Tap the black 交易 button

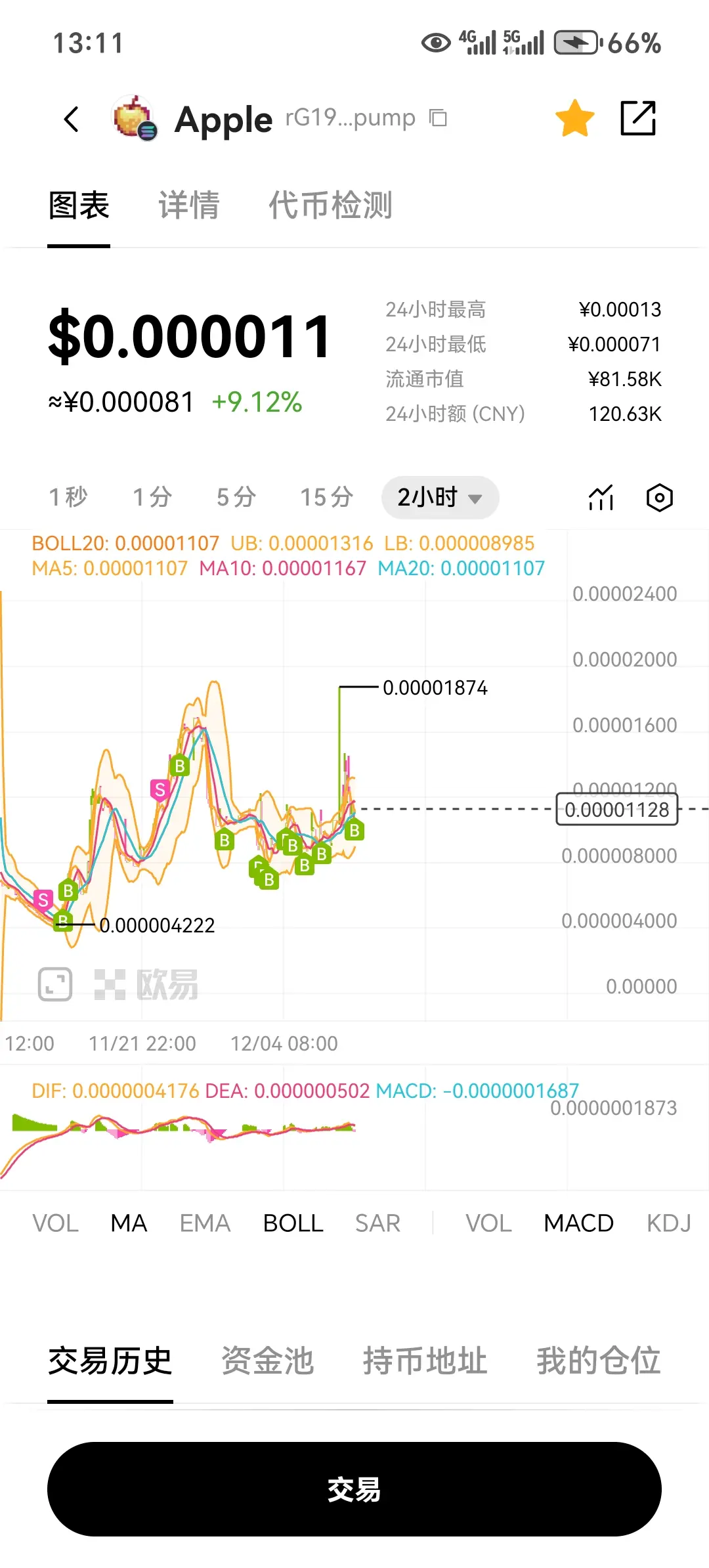coord(354,1489)
